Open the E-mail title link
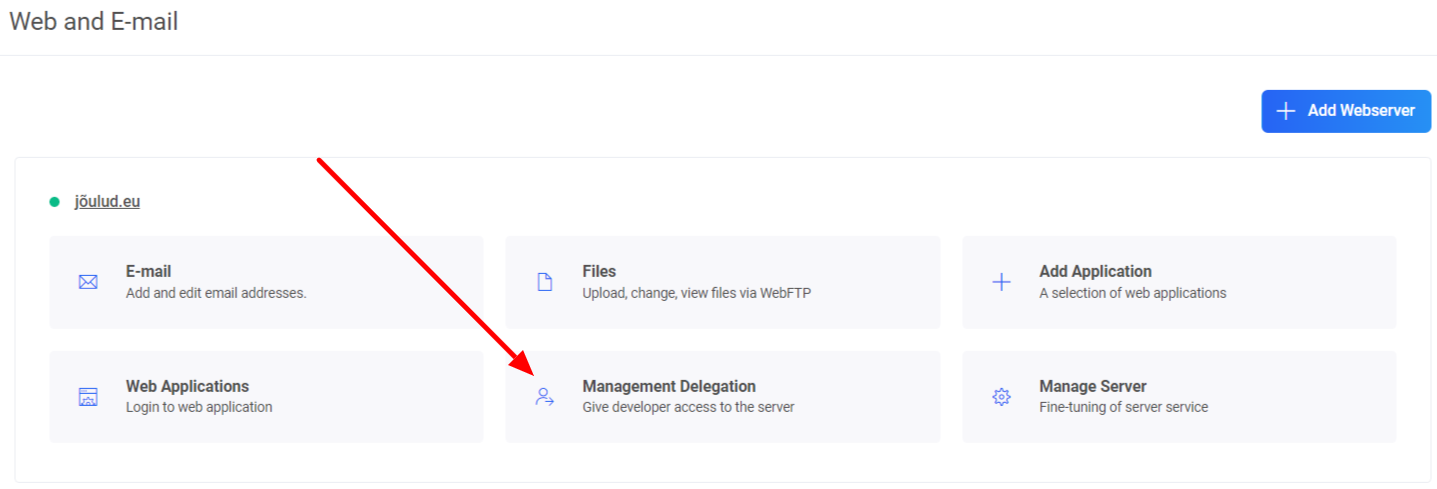 point(149,271)
